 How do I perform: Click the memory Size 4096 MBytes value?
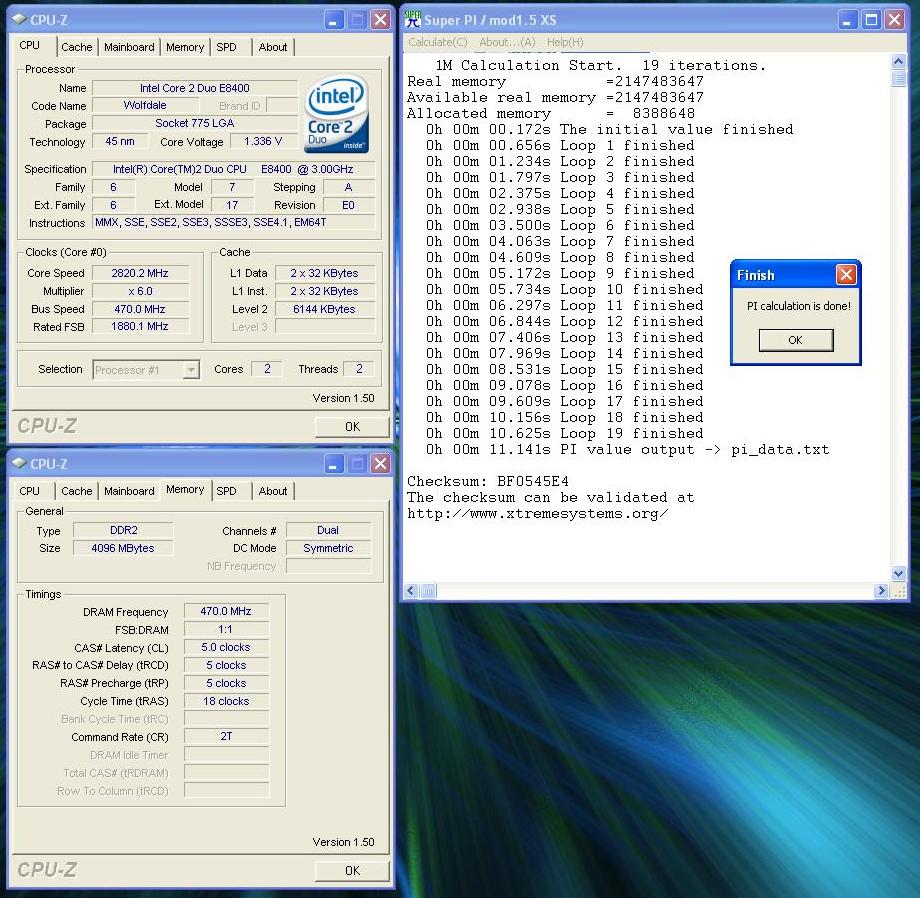pos(123,548)
